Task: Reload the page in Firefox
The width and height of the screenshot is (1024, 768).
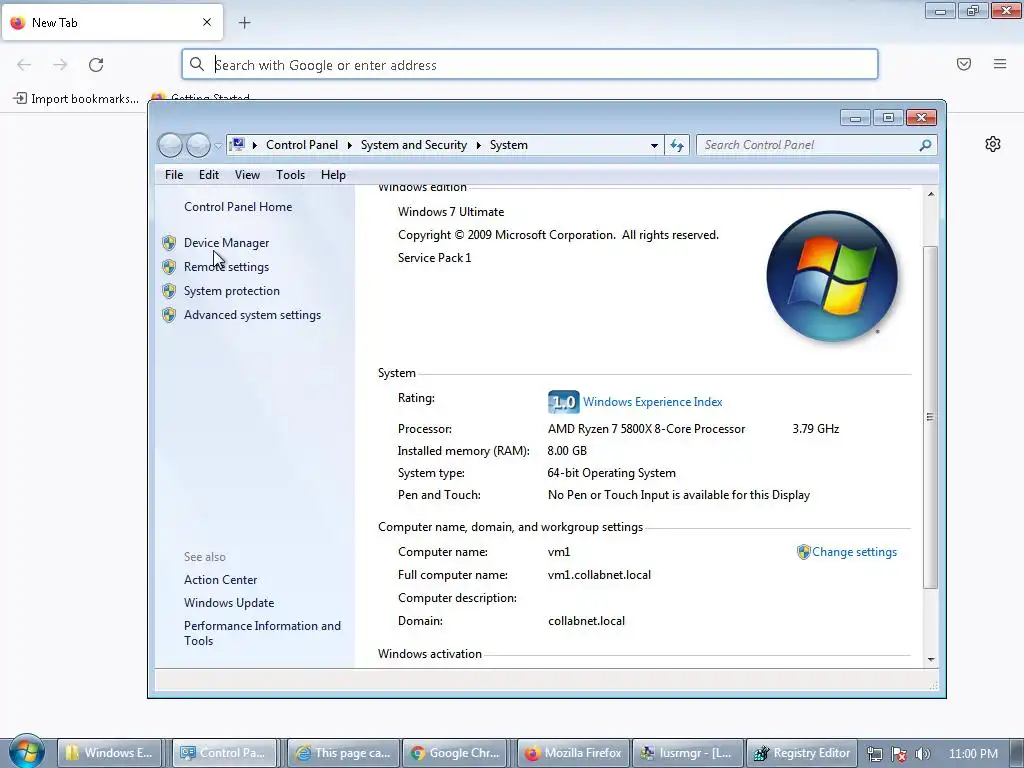Action: coord(96,65)
